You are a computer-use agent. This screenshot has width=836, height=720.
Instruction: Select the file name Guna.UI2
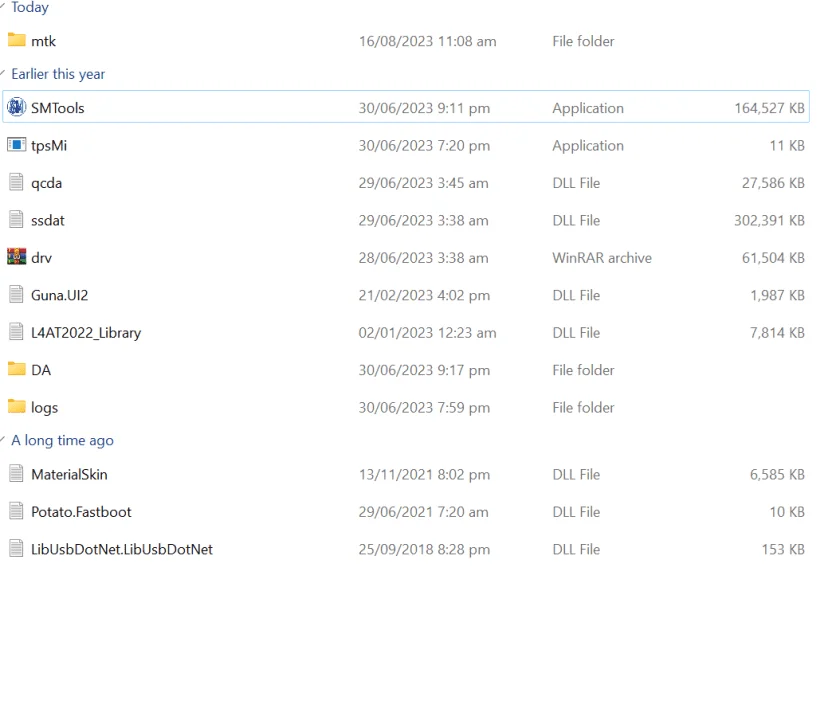tap(59, 295)
